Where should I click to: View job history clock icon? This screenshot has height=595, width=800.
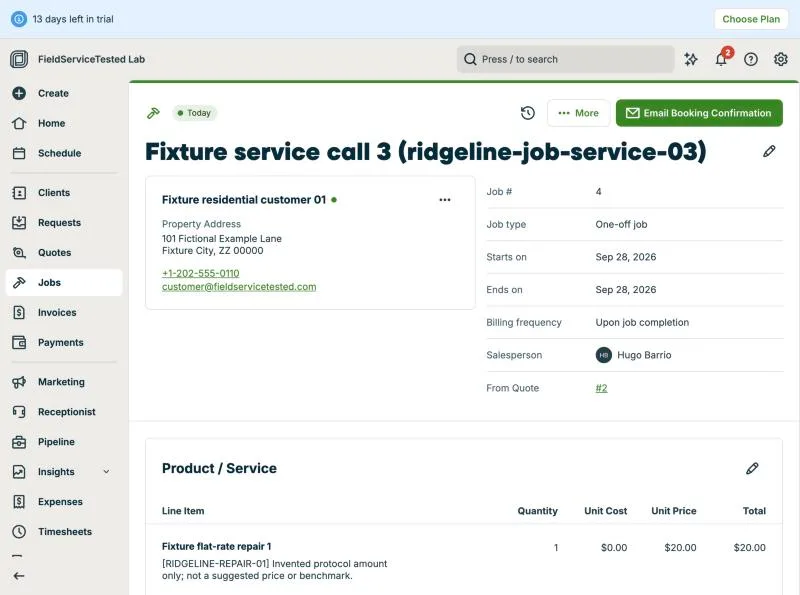528,113
